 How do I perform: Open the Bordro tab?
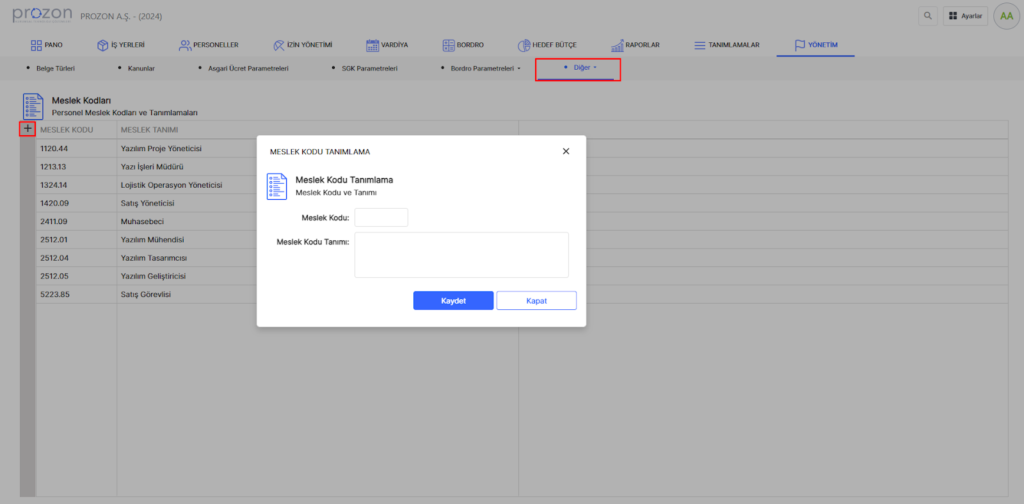pos(463,45)
